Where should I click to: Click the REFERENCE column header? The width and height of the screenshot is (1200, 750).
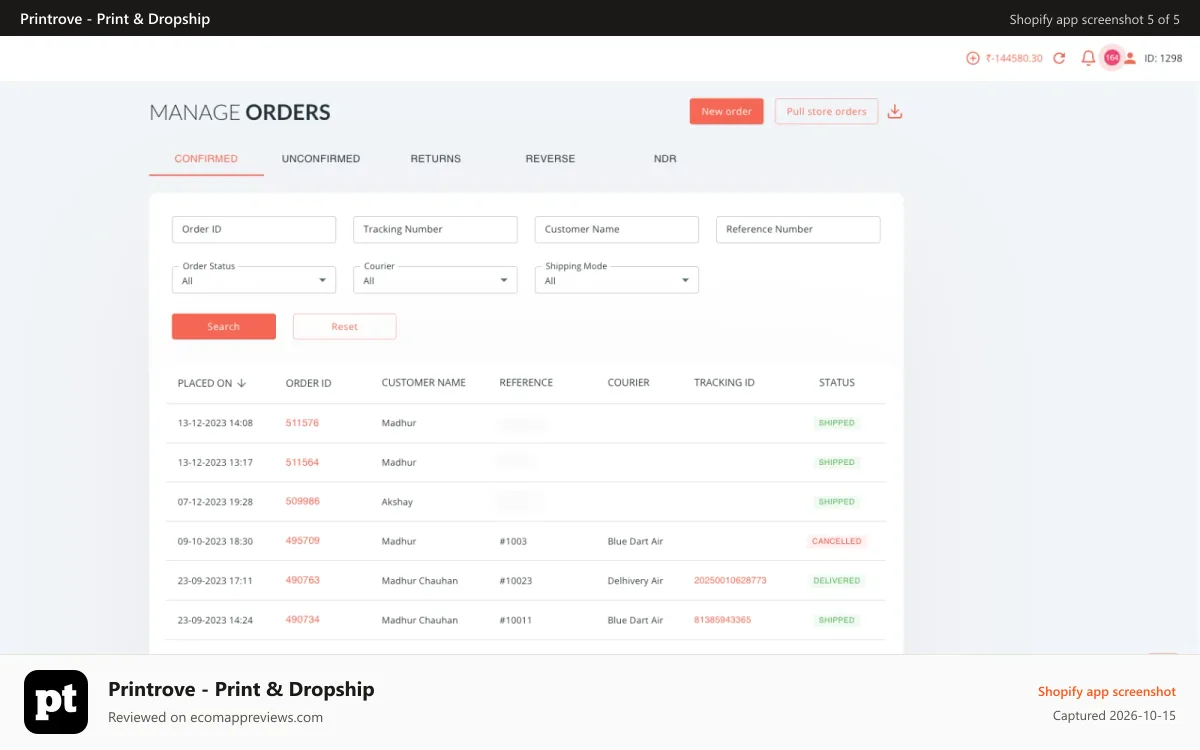pyautogui.click(x=526, y=383)
